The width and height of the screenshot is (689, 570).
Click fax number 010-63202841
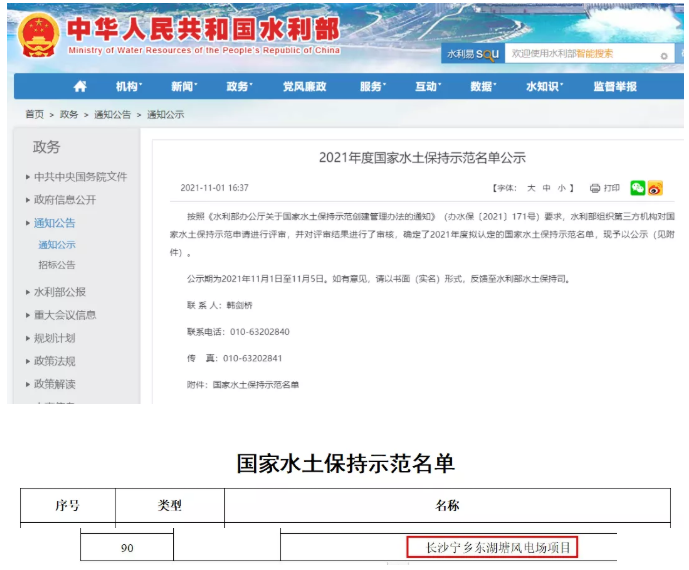(252, 358)
